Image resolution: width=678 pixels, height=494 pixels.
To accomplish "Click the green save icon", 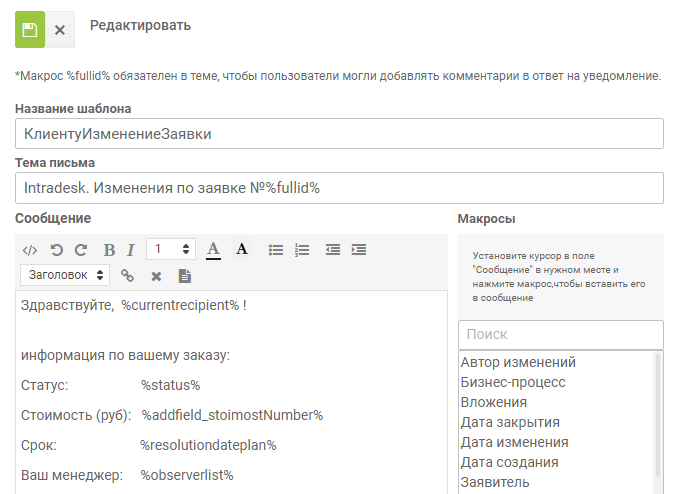I will point(30,30).
